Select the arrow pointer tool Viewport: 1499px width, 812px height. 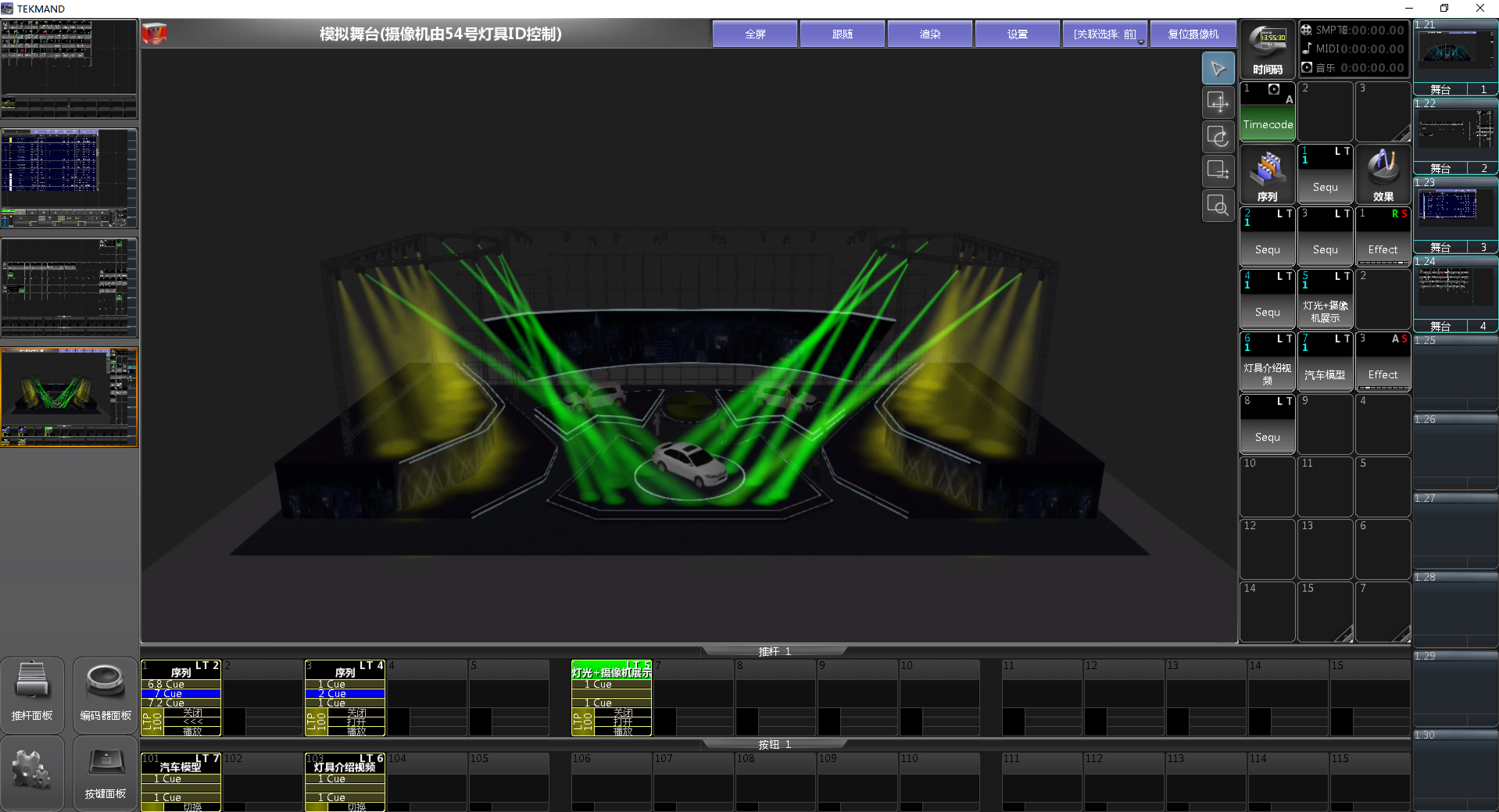(1218, 69)
